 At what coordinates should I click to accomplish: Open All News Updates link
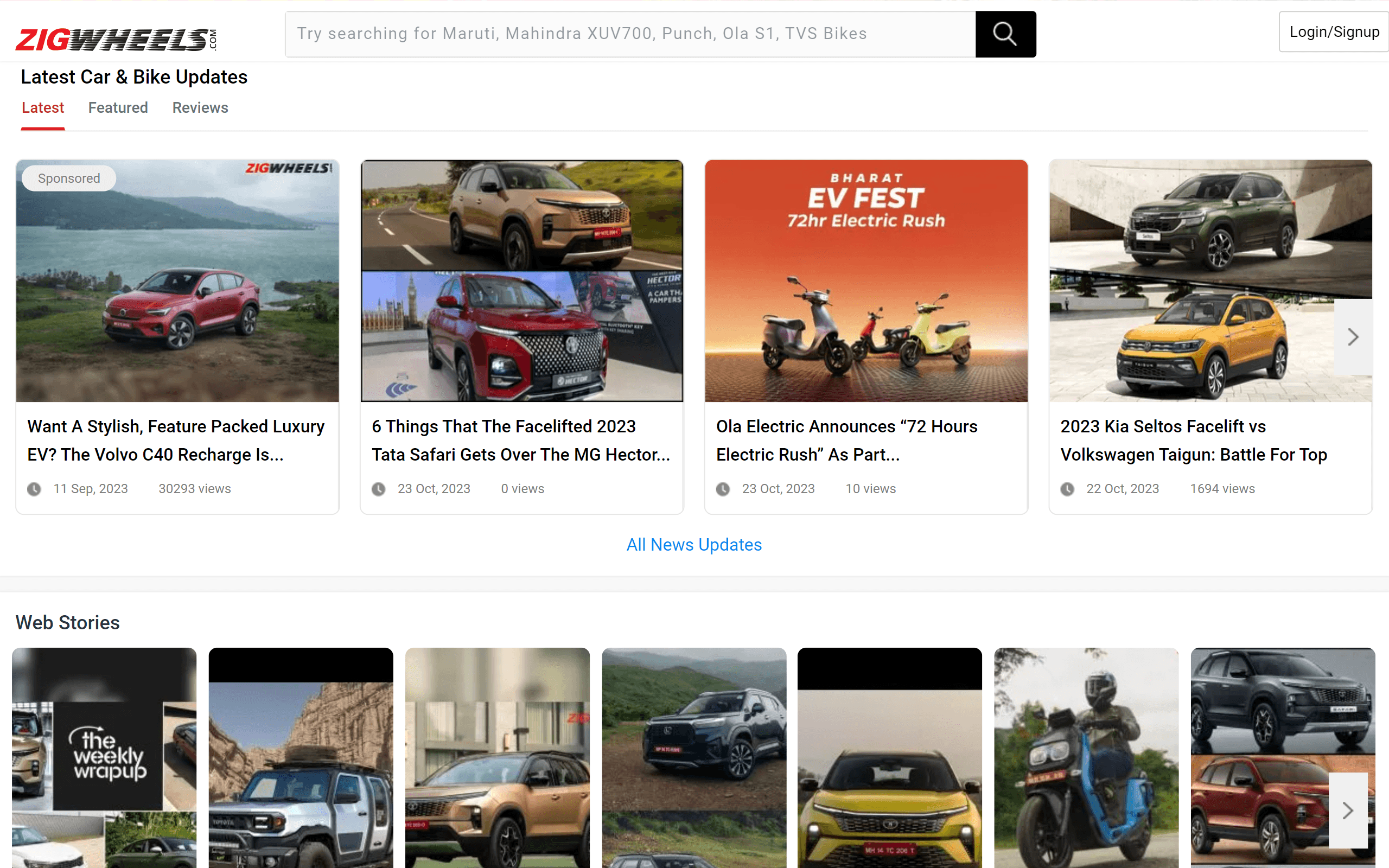(x=694, y=545)
